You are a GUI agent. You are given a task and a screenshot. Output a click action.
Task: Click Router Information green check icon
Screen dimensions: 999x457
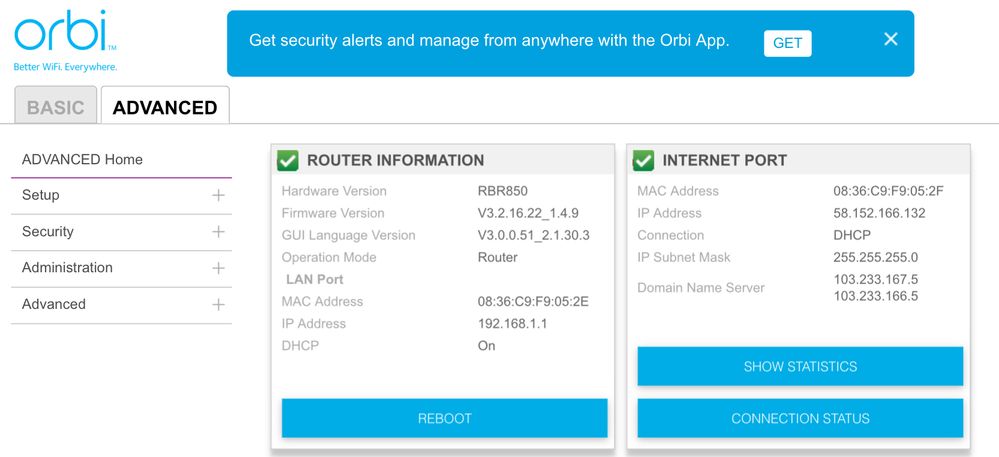point(288,160)
